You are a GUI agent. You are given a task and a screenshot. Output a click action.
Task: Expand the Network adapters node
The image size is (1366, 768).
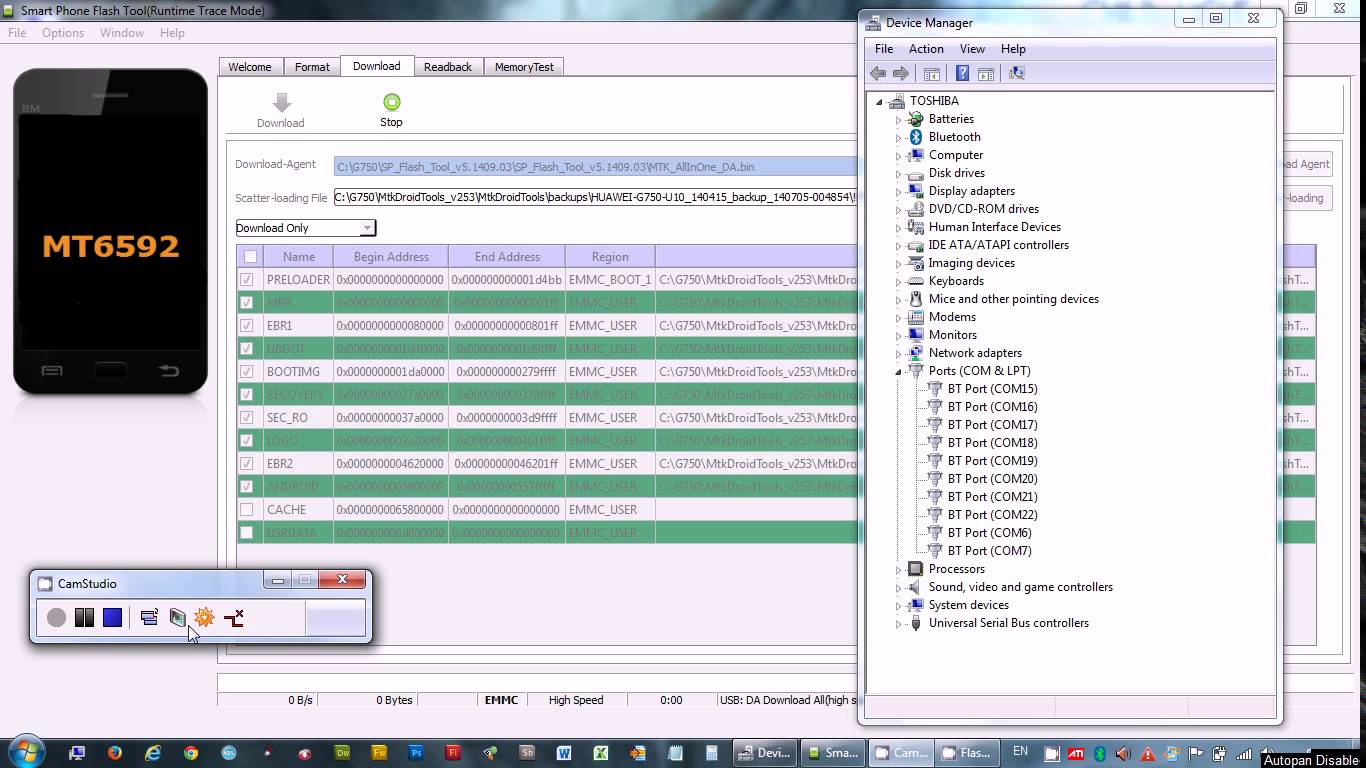(898, 354)
